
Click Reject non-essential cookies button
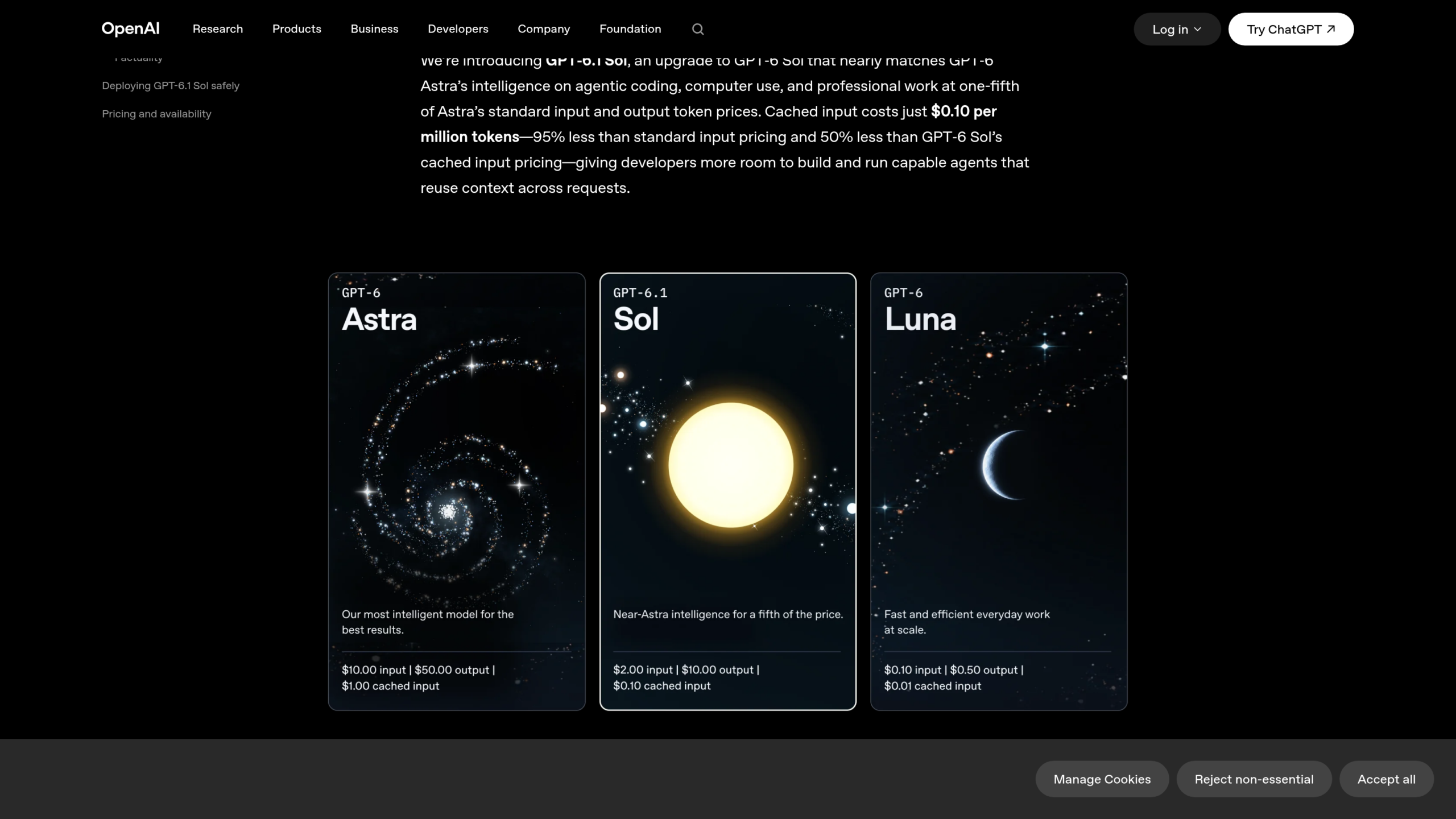[x=1254, y=779]
